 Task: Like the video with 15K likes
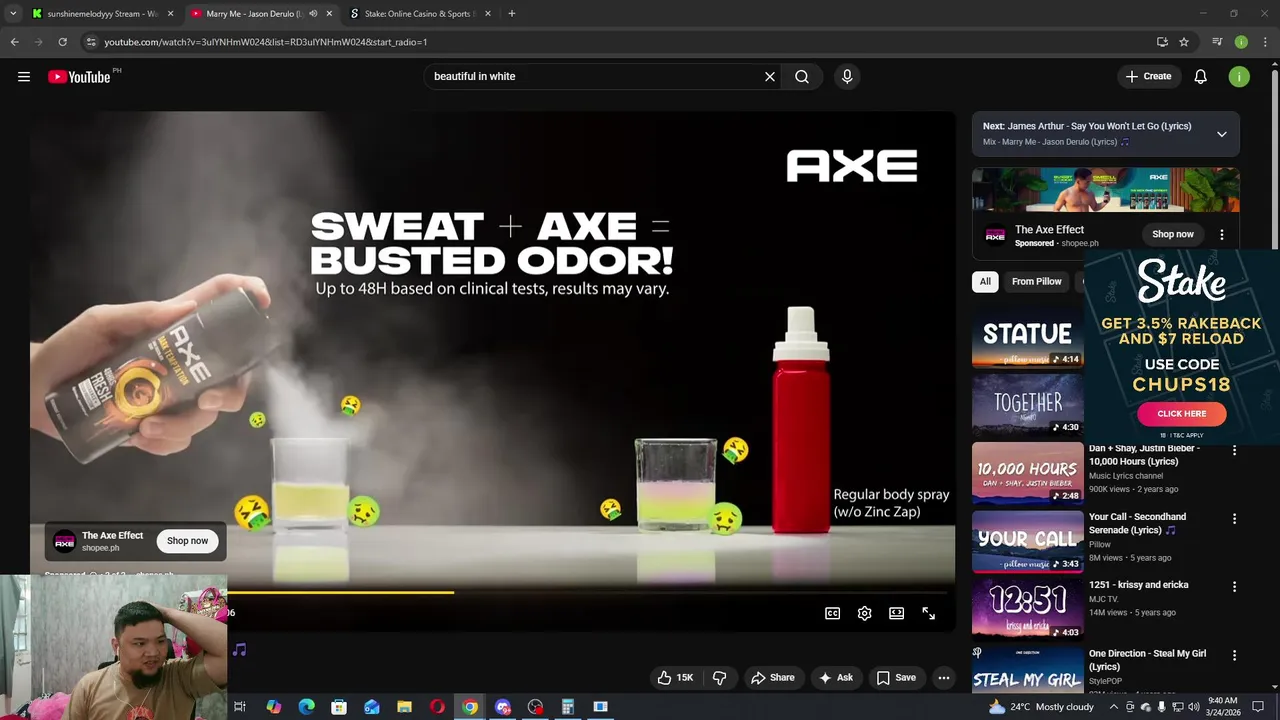click(675, 678)
